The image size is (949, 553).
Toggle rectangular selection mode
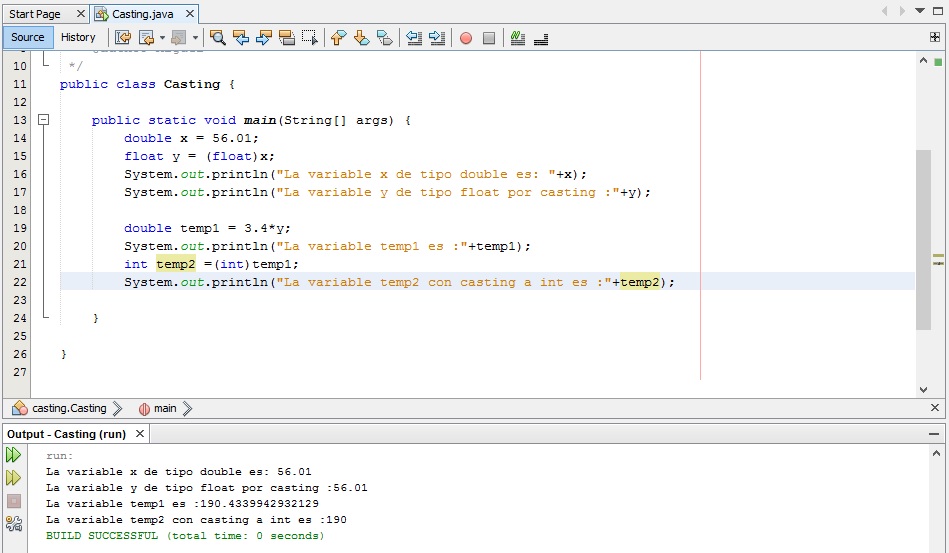(310, 38)
